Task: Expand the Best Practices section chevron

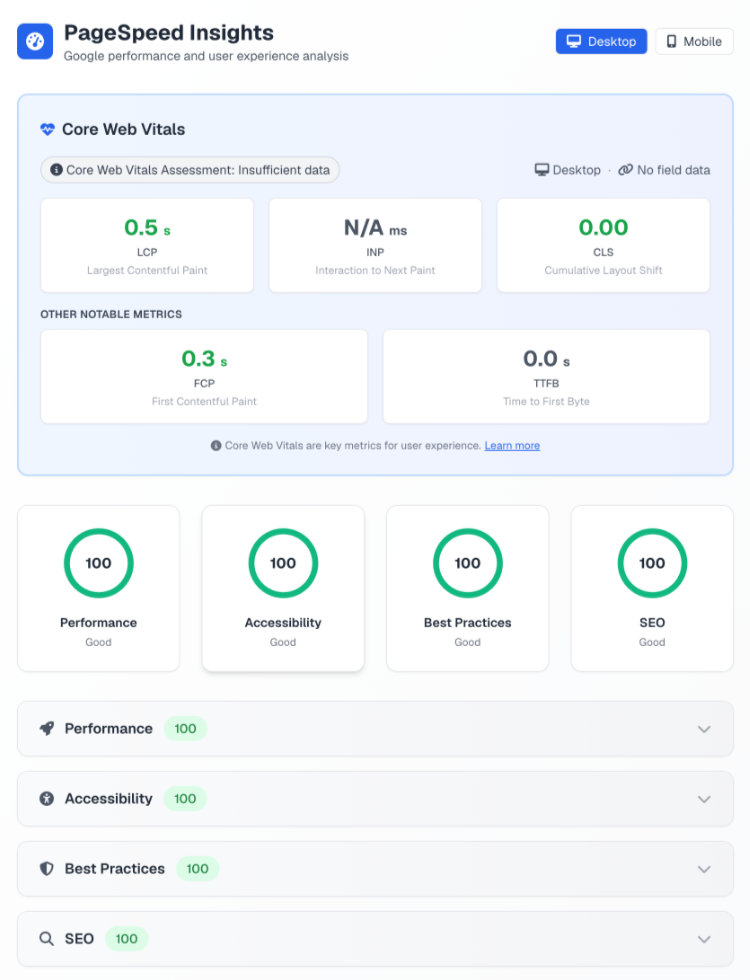Action: (x=704, y=869)
